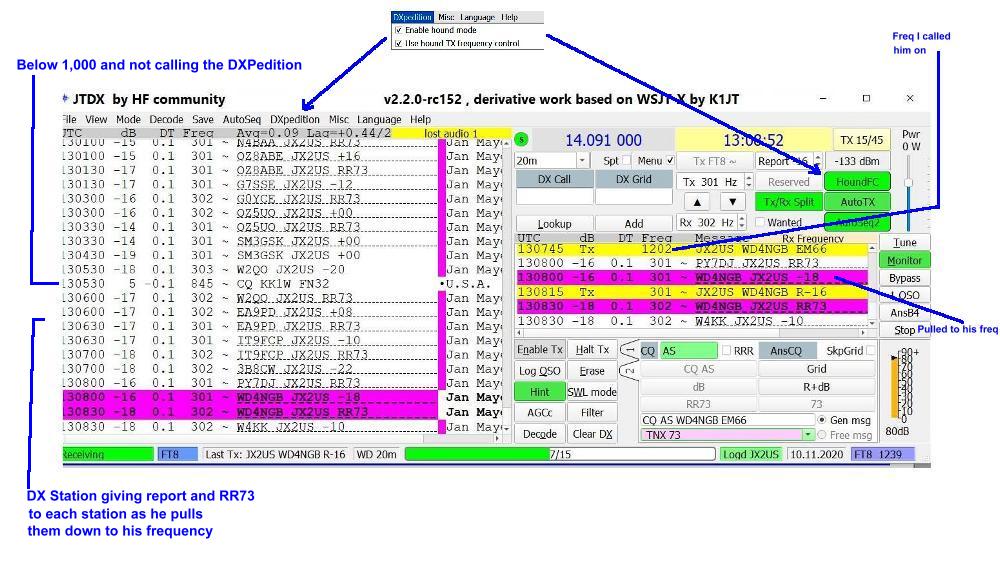Click the TX 15/45 period button

861,140
